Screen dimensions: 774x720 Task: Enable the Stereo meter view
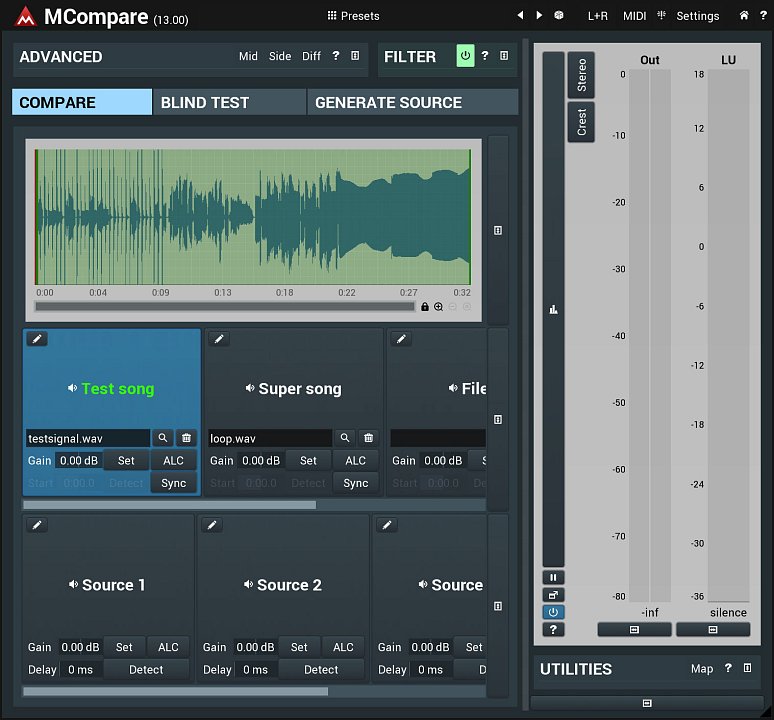coord(581,76)
